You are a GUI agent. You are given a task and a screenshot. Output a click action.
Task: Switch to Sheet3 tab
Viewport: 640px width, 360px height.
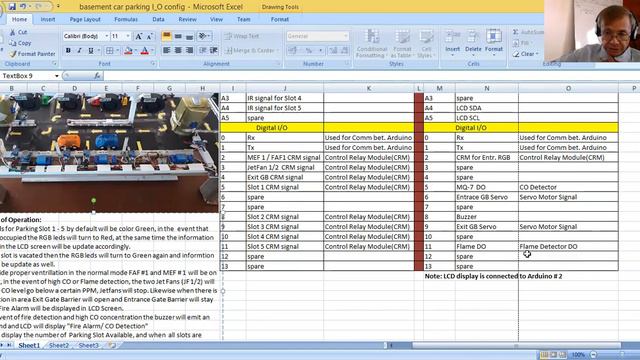click(x=89, y=345)
